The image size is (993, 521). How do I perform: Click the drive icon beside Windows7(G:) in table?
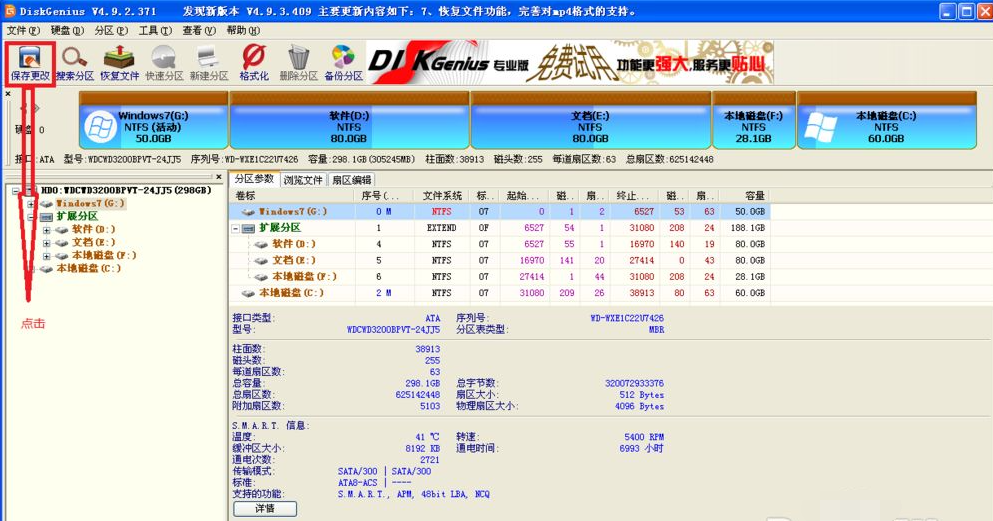pyautogui.click(x=248, y=211)
